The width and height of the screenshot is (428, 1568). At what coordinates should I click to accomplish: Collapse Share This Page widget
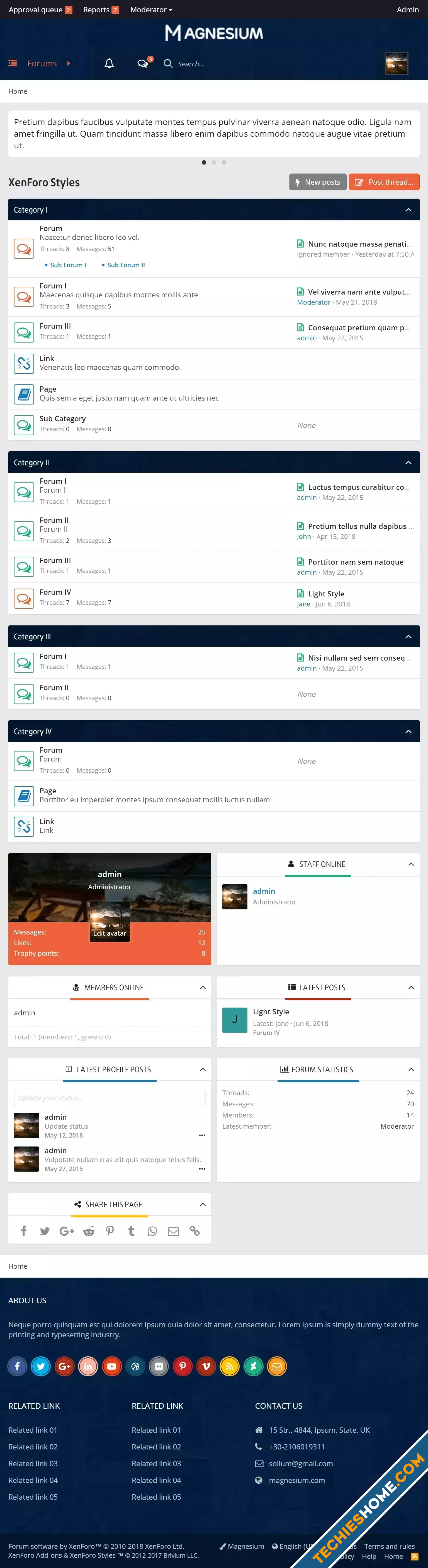(203, 1204)
